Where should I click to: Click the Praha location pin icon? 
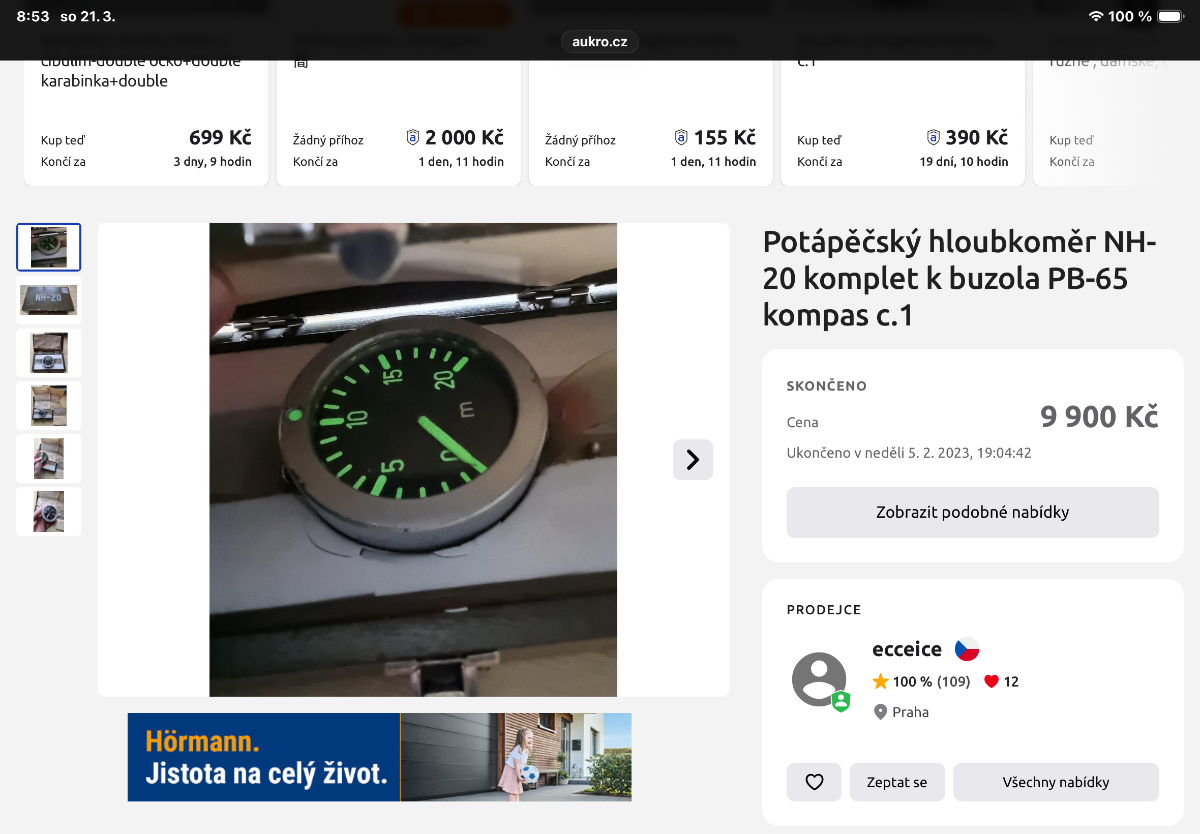880,712
